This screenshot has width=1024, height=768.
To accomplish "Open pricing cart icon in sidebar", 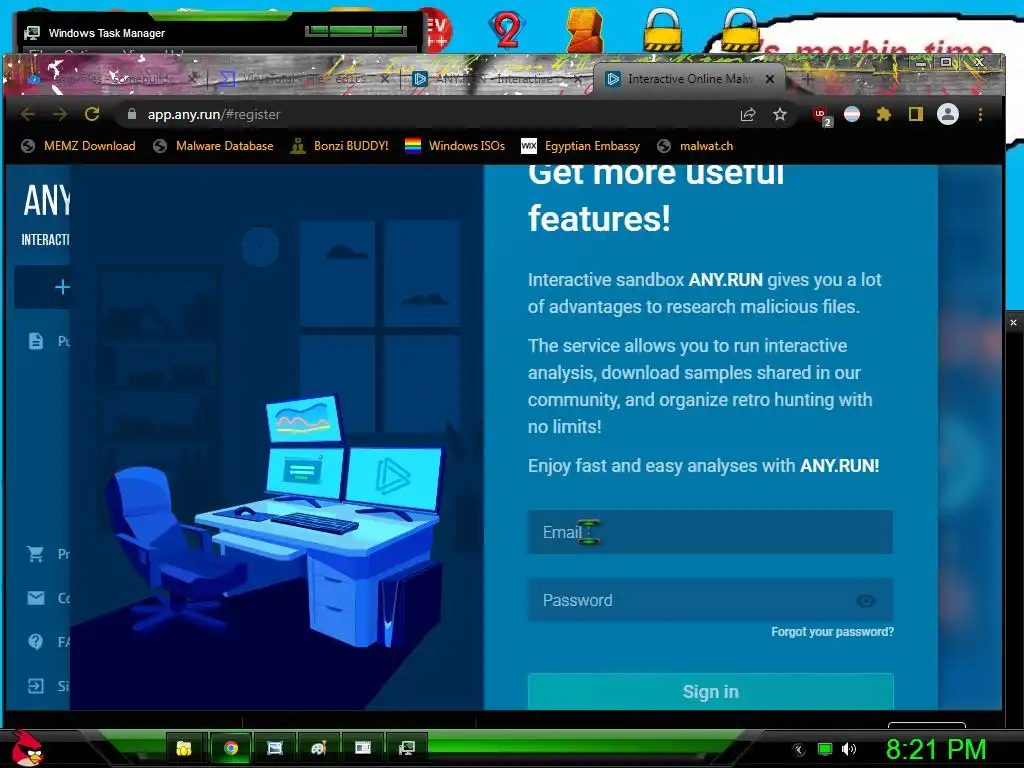I will point(36,554).
